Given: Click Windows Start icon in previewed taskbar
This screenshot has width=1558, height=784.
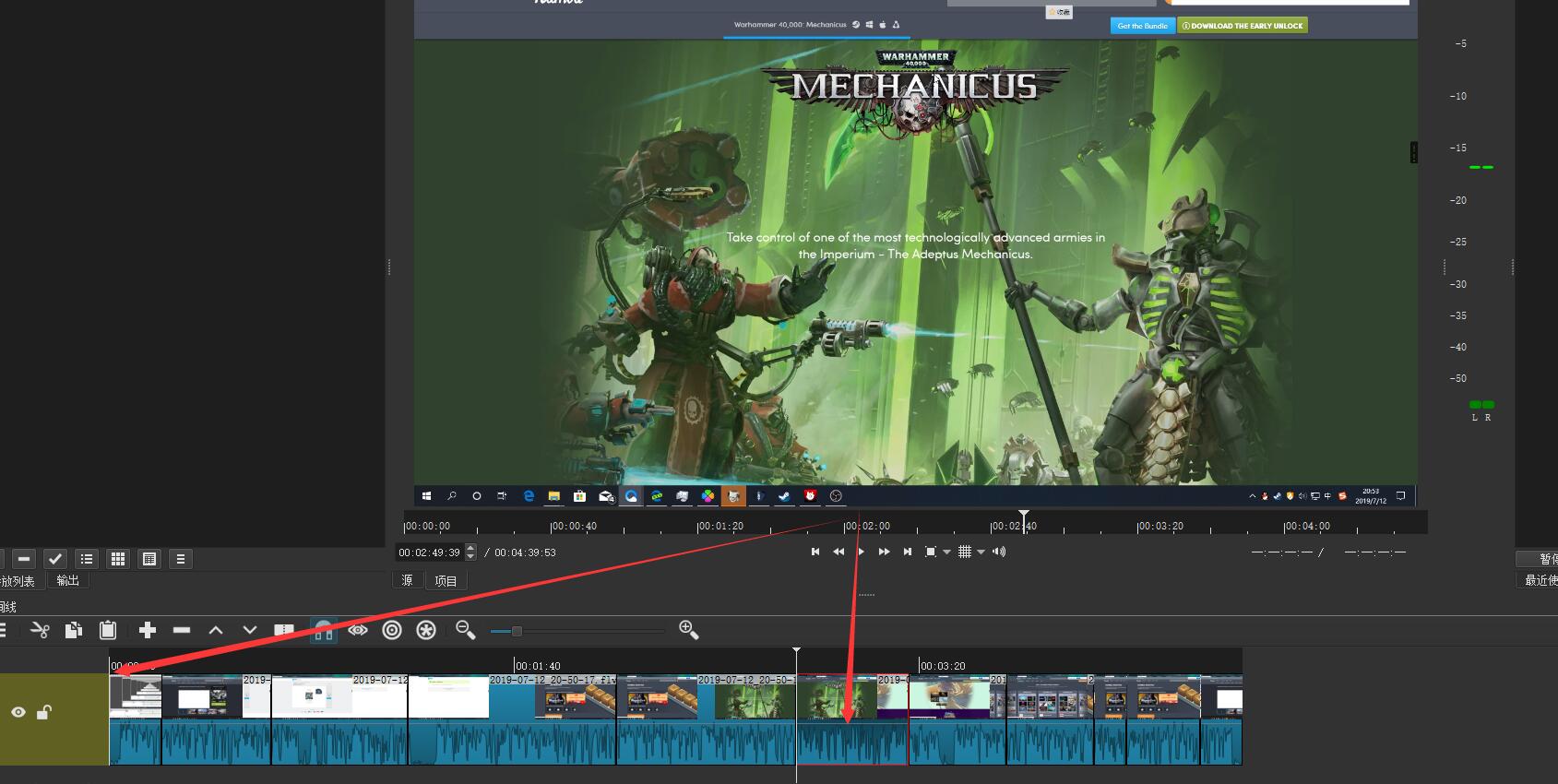Looking at the screenshot, I should point(426,495).
